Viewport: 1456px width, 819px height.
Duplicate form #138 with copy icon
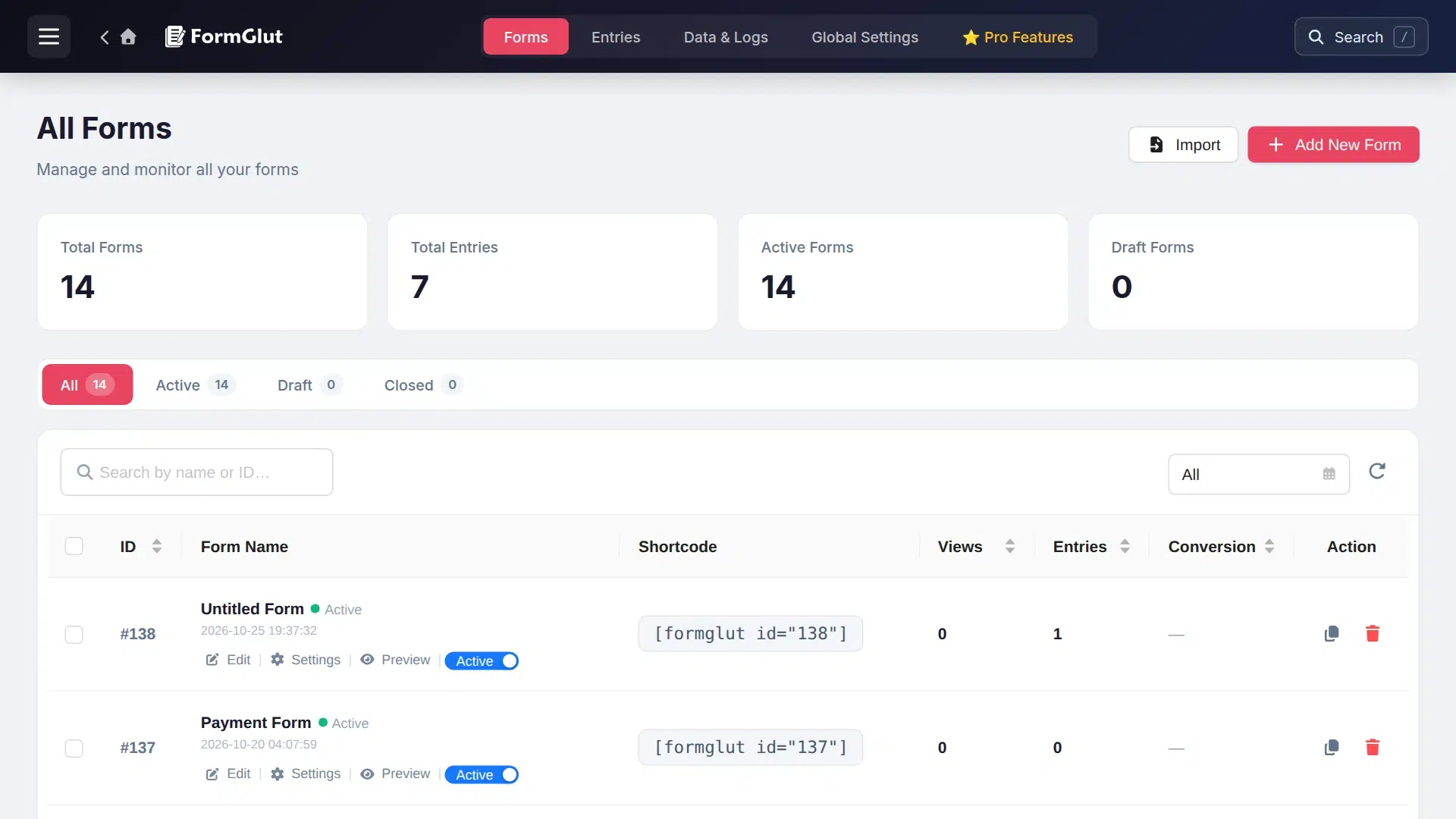click(x=1332, y=634)
